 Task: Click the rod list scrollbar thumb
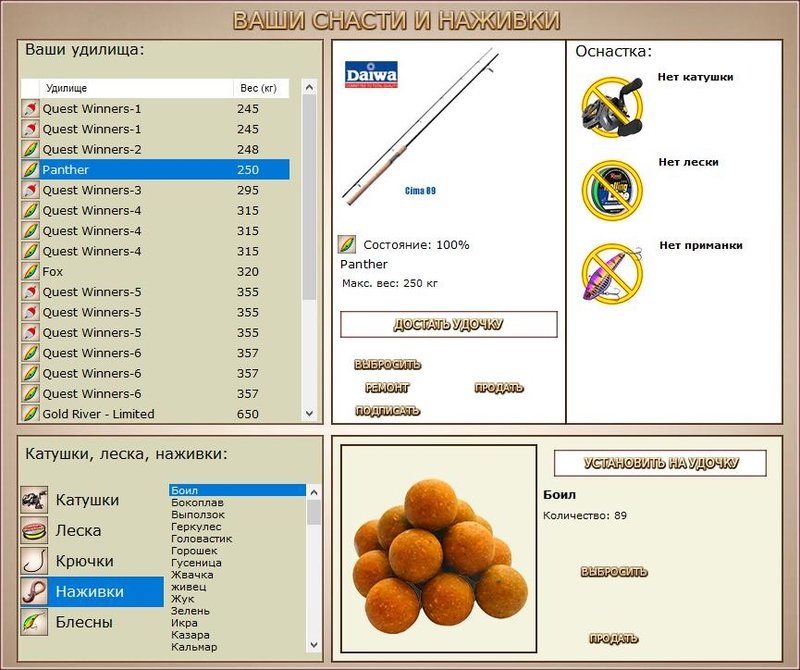click(309, 198)
